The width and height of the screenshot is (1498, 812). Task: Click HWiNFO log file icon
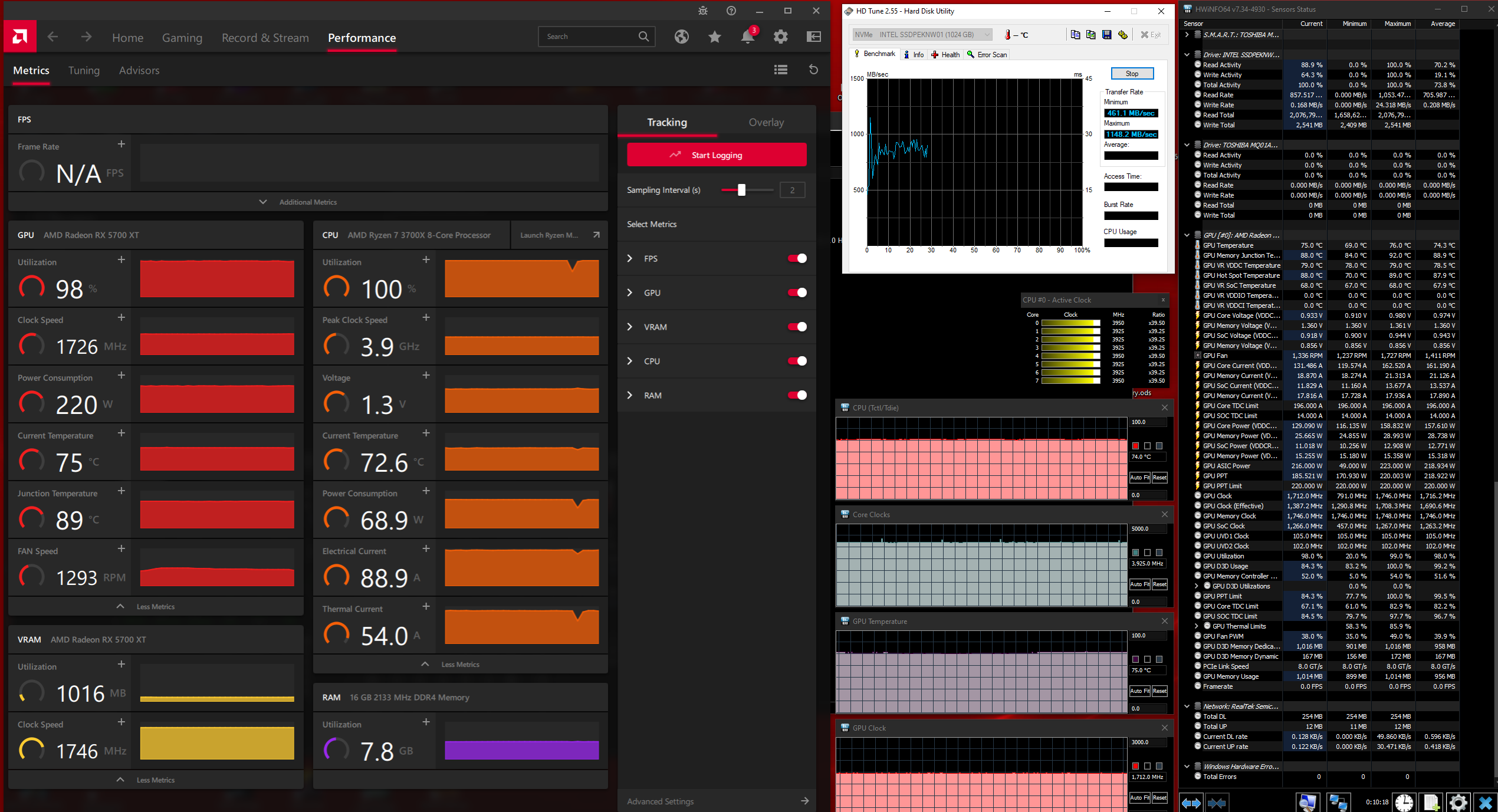pyautogui.click(x=1431, y=802)
